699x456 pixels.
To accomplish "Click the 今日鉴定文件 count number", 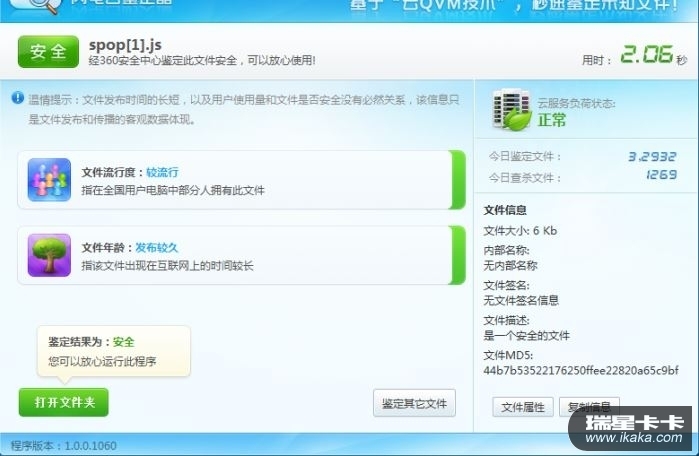I will point(652,156).
